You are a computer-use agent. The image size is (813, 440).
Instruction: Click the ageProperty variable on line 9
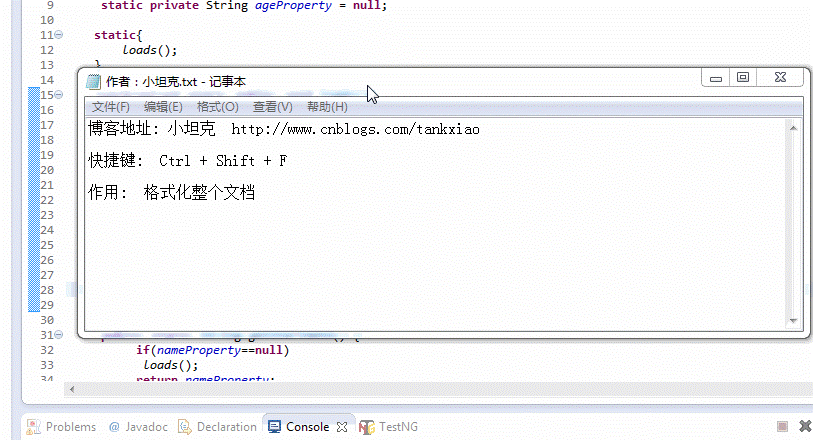pos(293,6)
